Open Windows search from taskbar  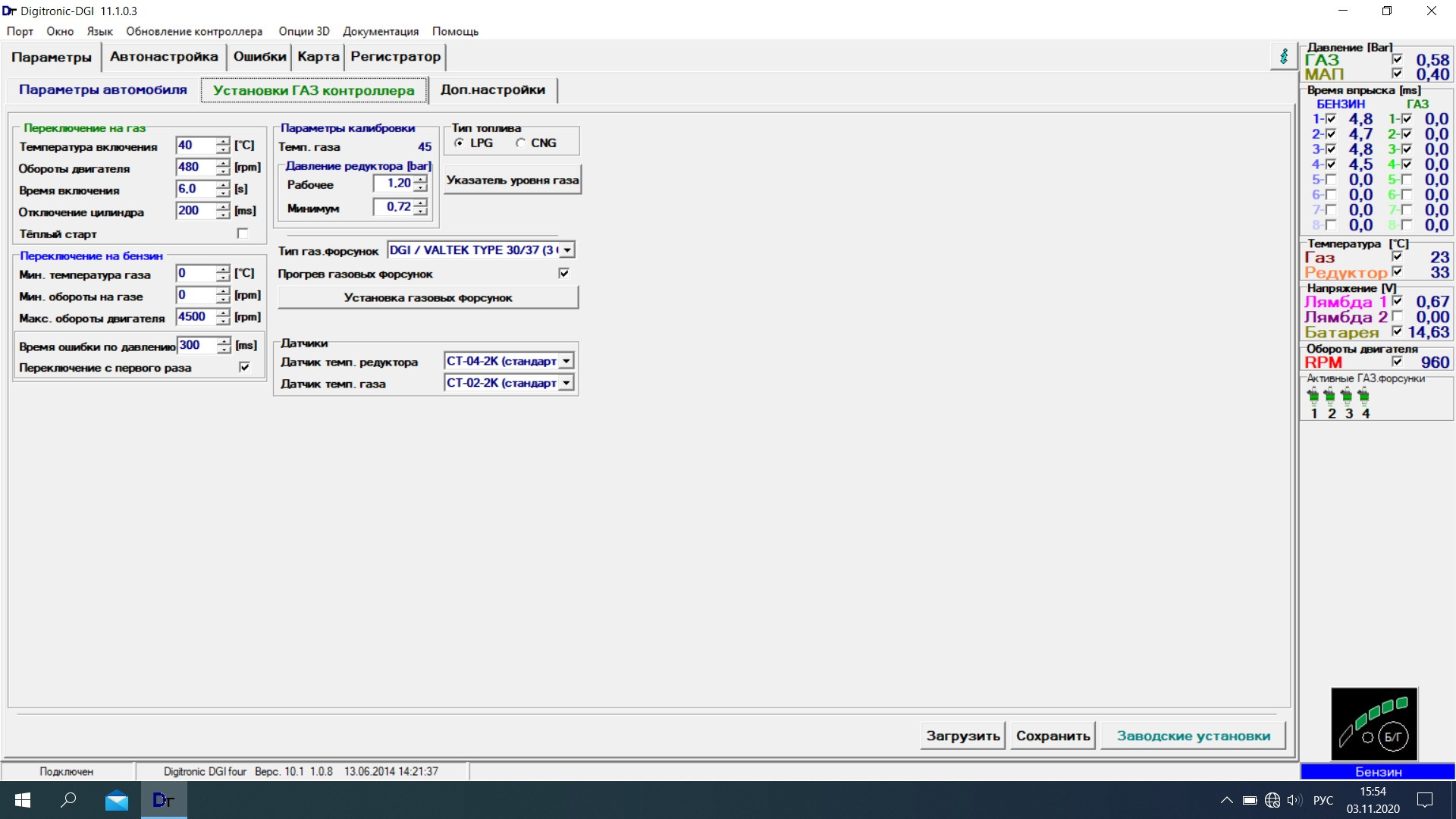tap(69, 800)
